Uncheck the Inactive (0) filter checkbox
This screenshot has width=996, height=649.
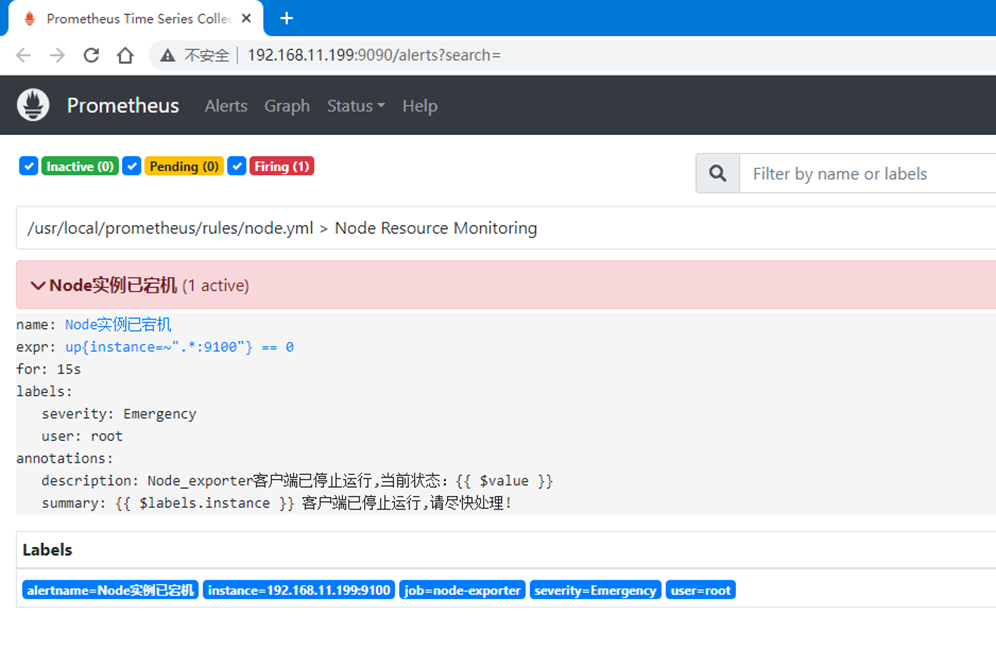pyautogui.click(x=29, y=166)
